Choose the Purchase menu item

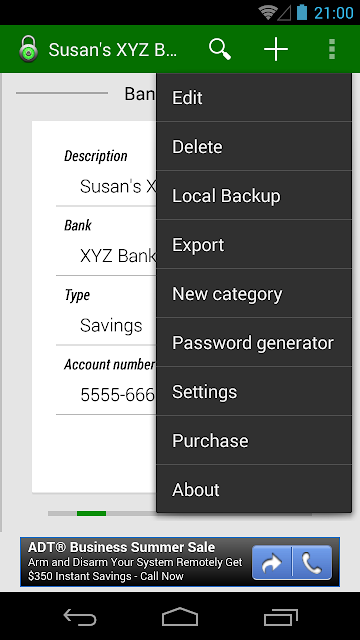pyautogui.click(x=254, y=440)
